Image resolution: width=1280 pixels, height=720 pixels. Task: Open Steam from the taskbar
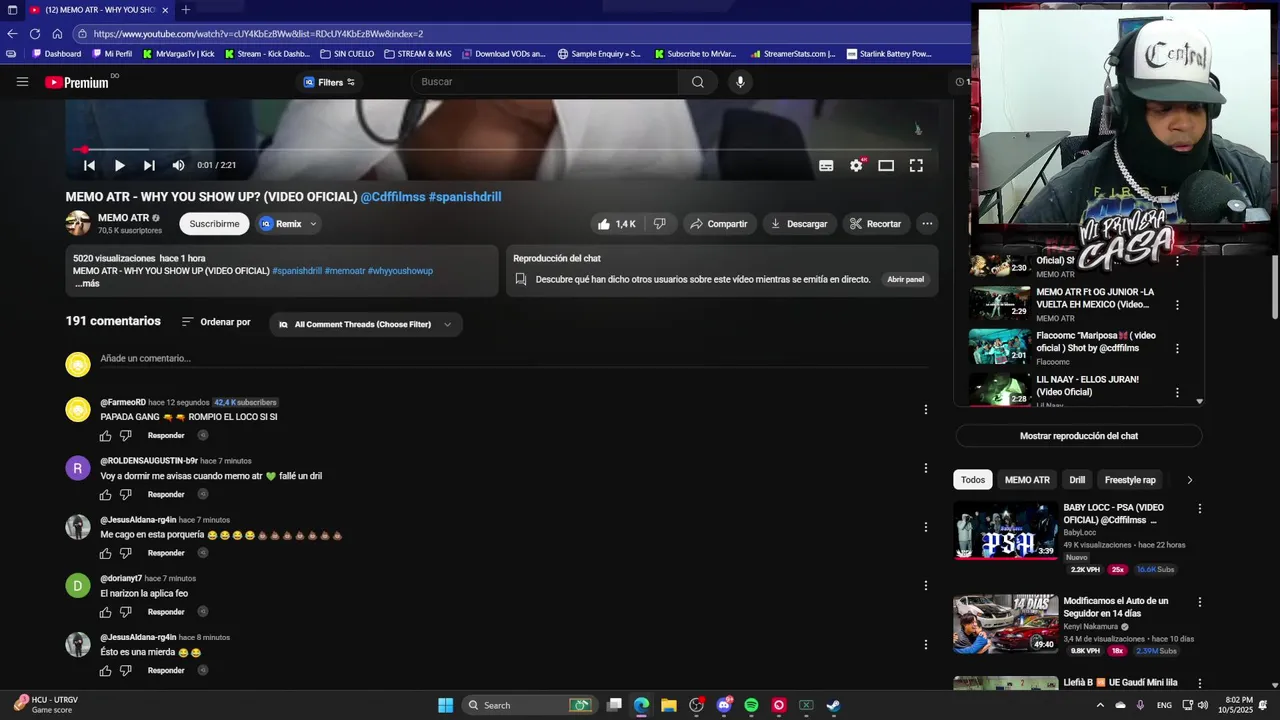[x=833, y=705]
